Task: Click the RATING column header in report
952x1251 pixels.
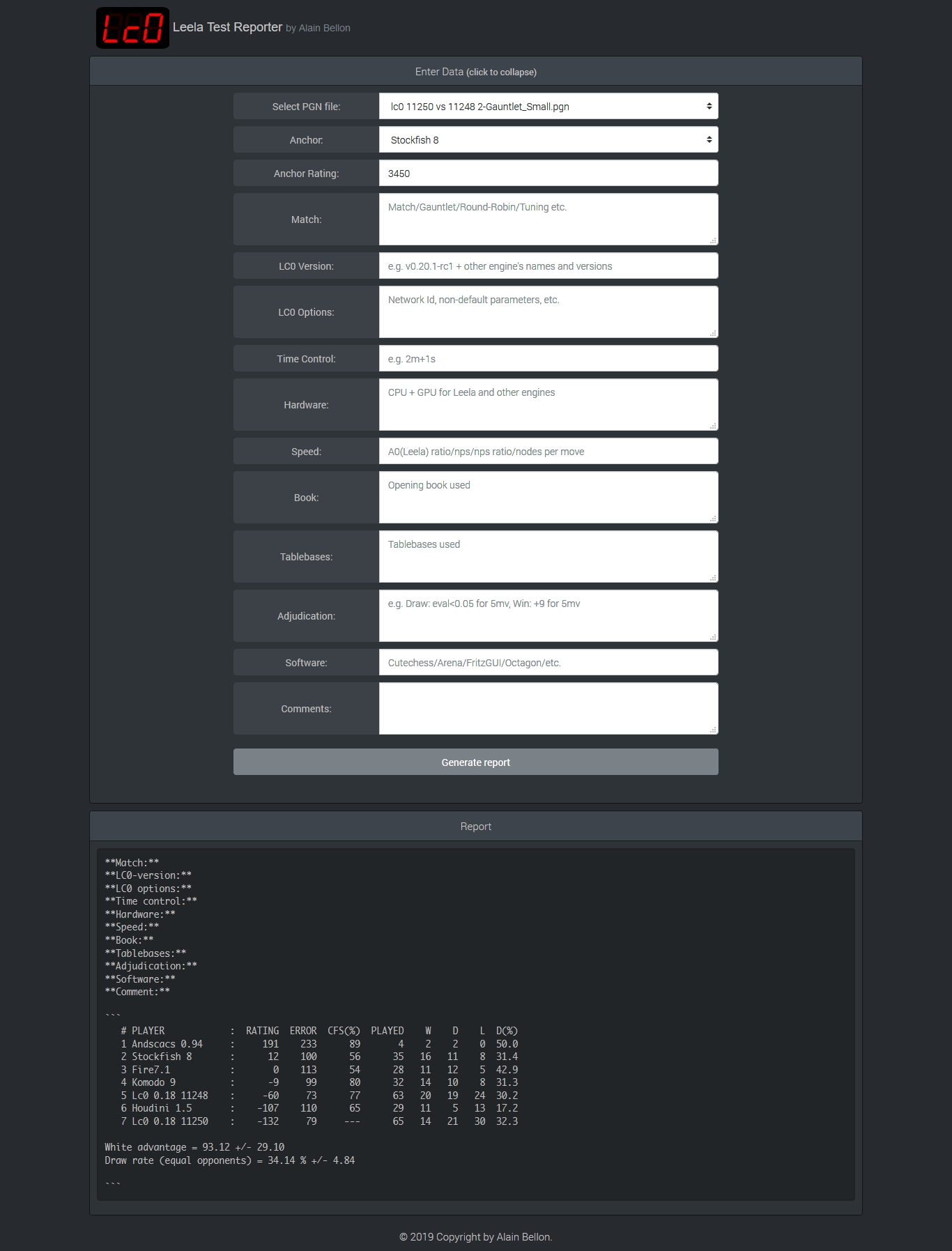Action: pos(262,1031)
